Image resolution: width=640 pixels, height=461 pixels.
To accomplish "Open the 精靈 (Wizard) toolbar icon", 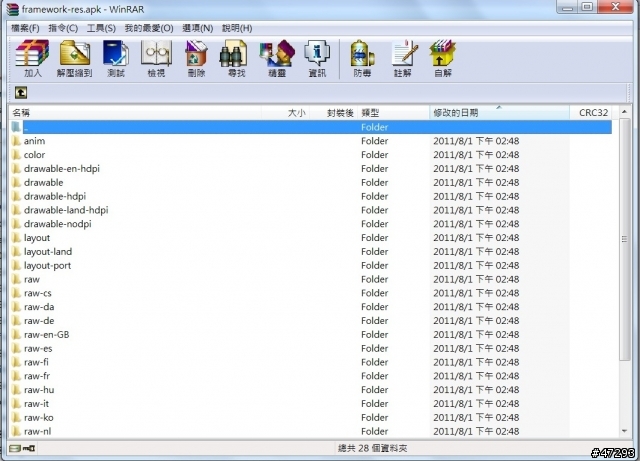I will [277, 58].
